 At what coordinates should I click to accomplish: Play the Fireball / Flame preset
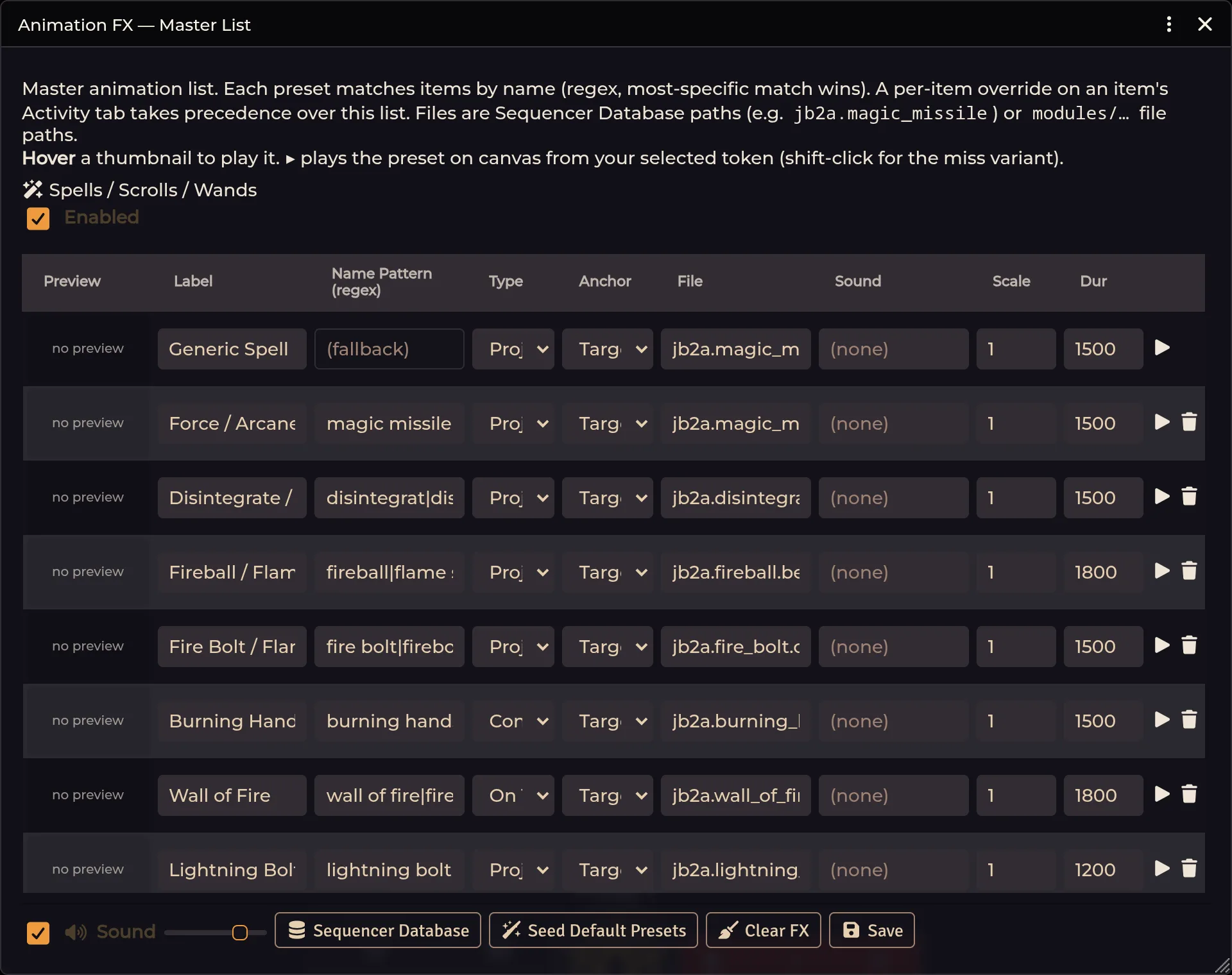pos(1162,572)
